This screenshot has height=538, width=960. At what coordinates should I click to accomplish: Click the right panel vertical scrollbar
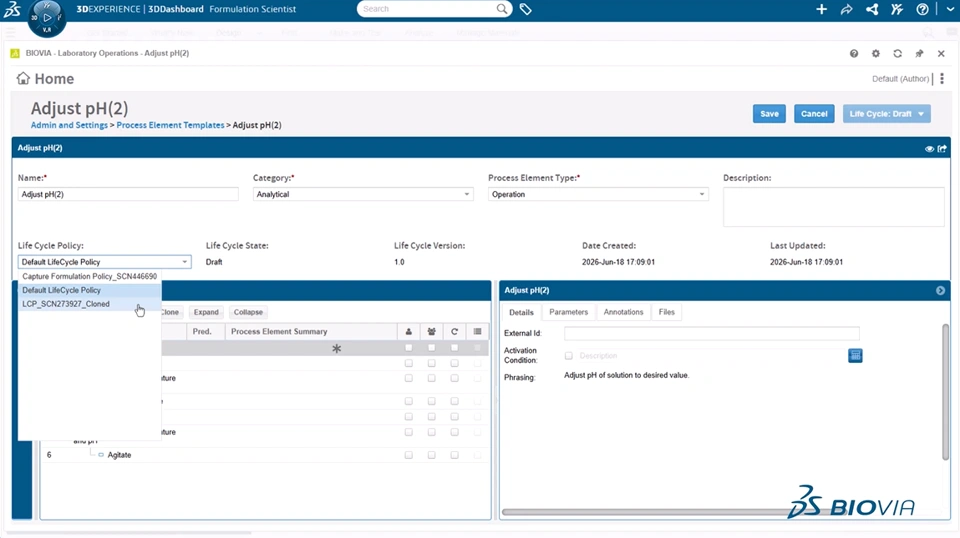click(x=945, y=392)
